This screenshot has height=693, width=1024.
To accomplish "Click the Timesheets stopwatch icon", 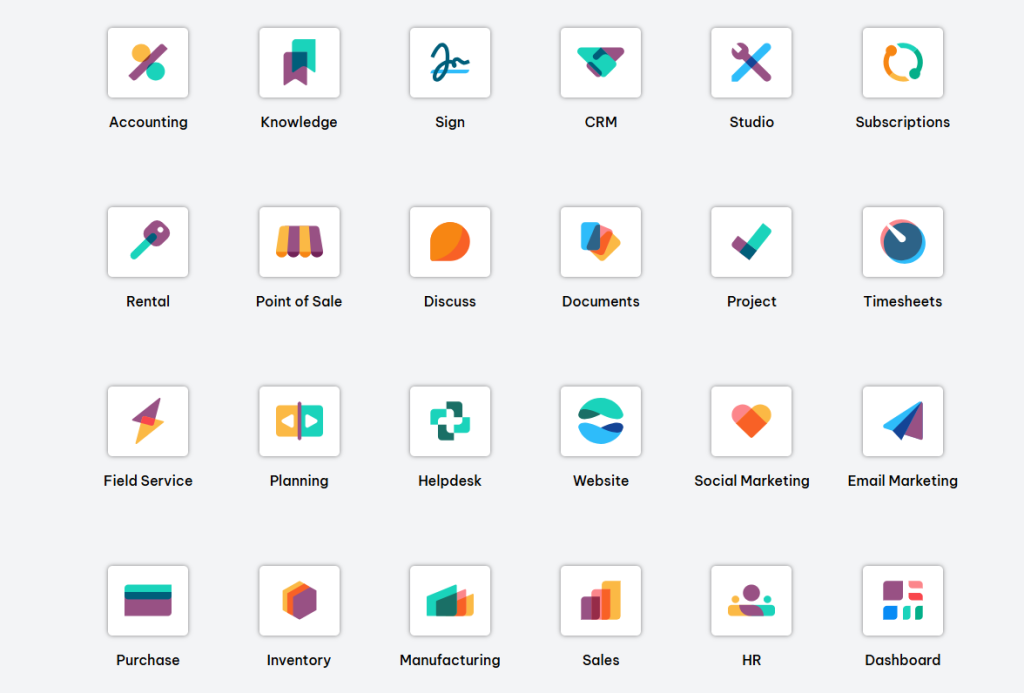I will pos(903,242).
